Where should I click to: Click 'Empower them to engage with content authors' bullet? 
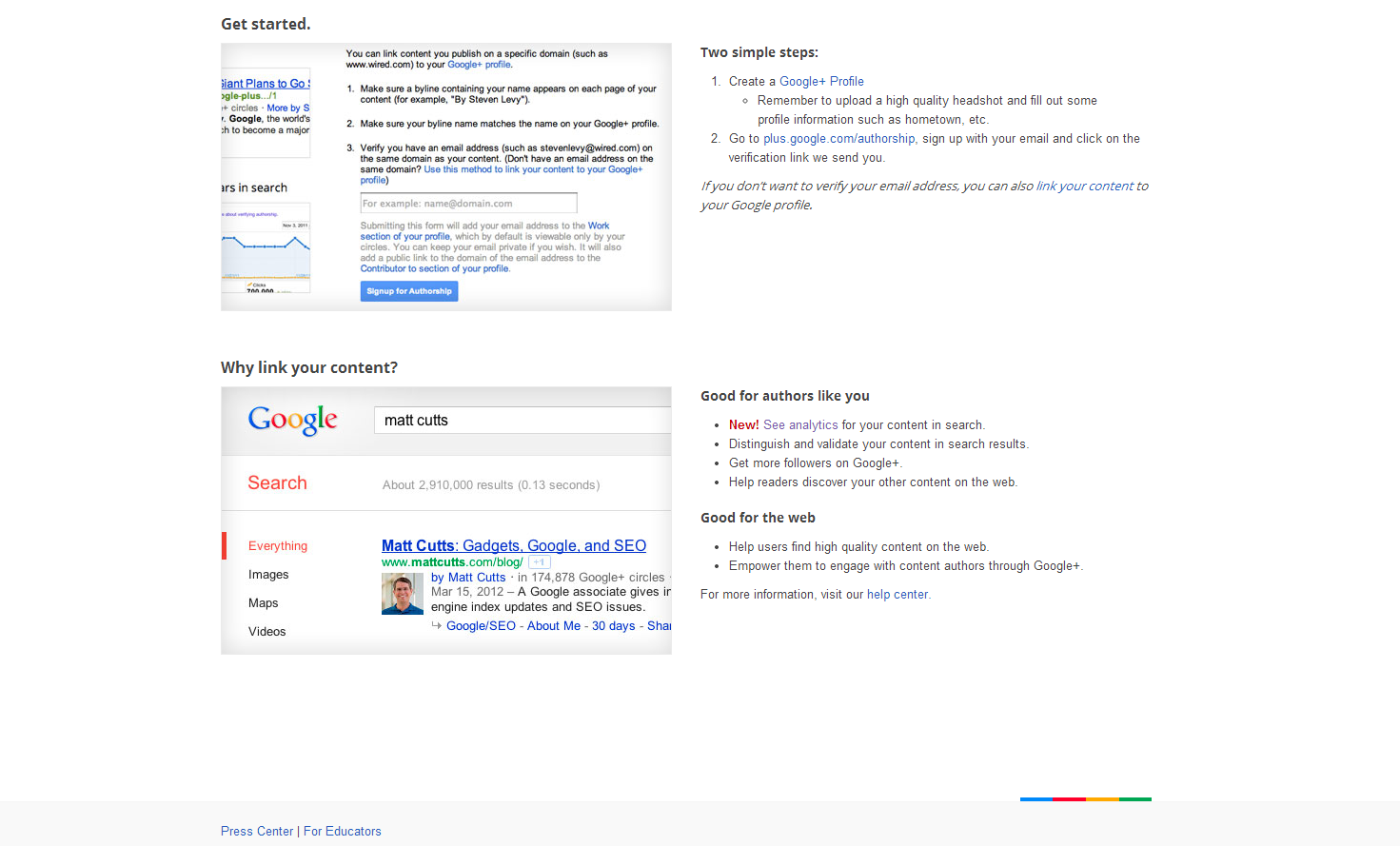pyautogui.click(x=905, y=566)
